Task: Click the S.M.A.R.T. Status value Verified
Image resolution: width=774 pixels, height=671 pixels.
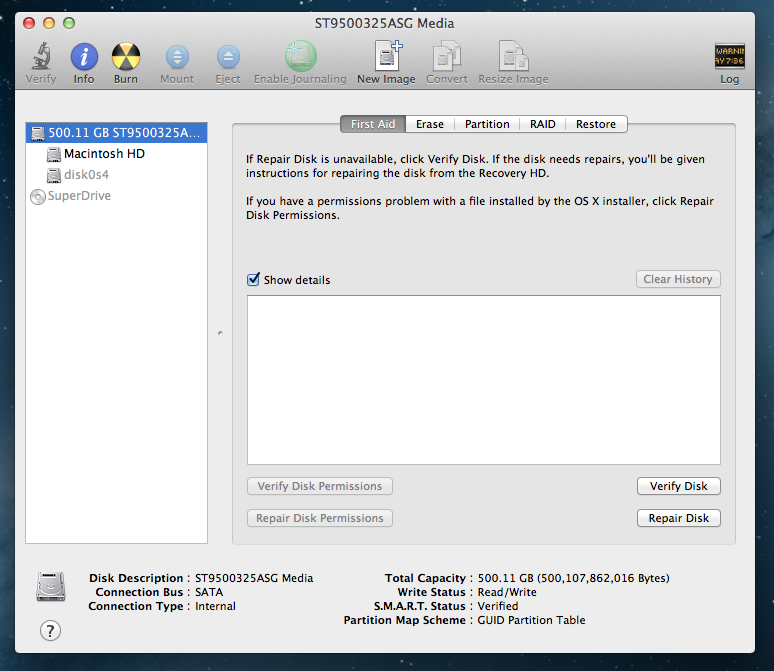Action: [x=498, y=606]
